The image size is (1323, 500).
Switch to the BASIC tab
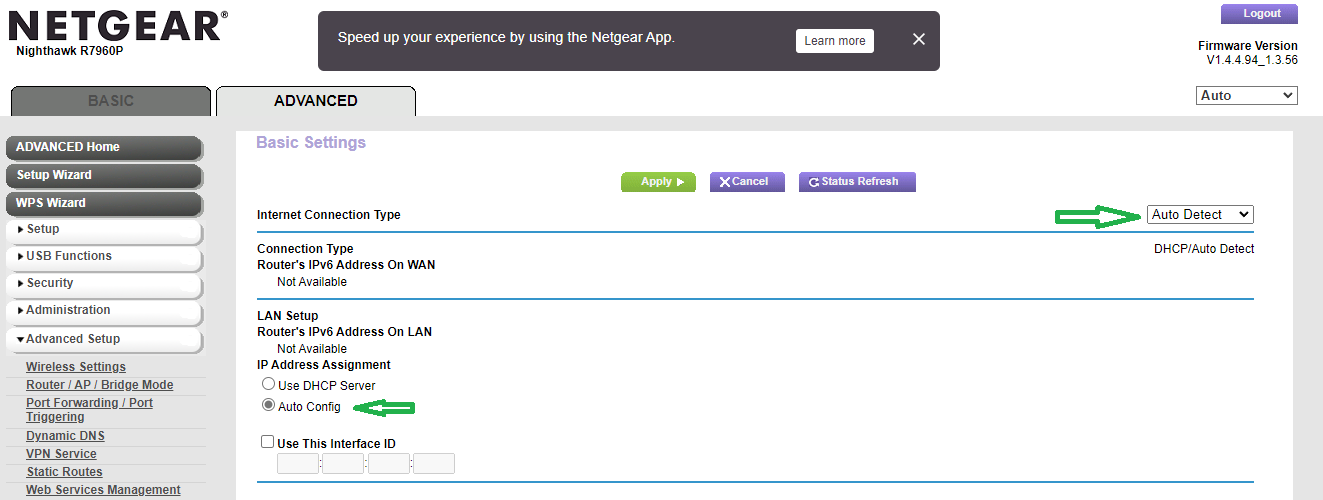click(x=111, y=101)
